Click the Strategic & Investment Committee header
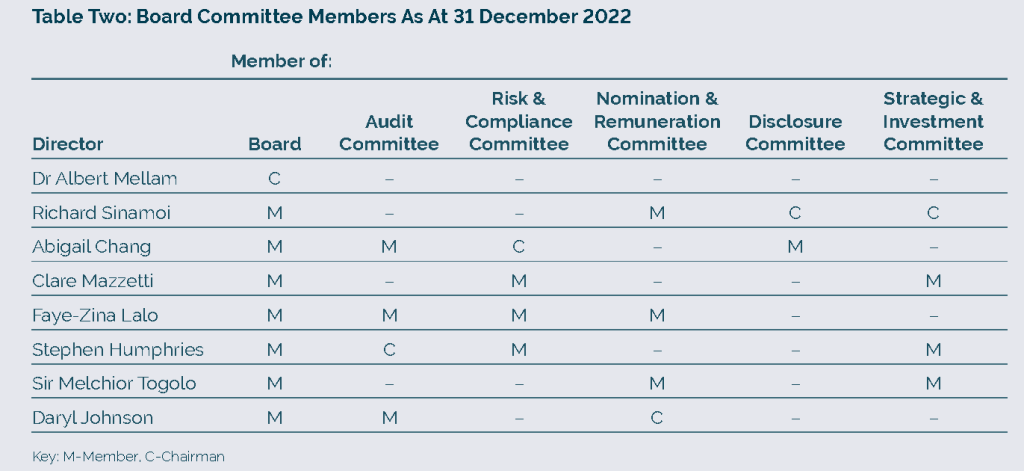This screenshot has width=1024, height=471. coord(933,122)
